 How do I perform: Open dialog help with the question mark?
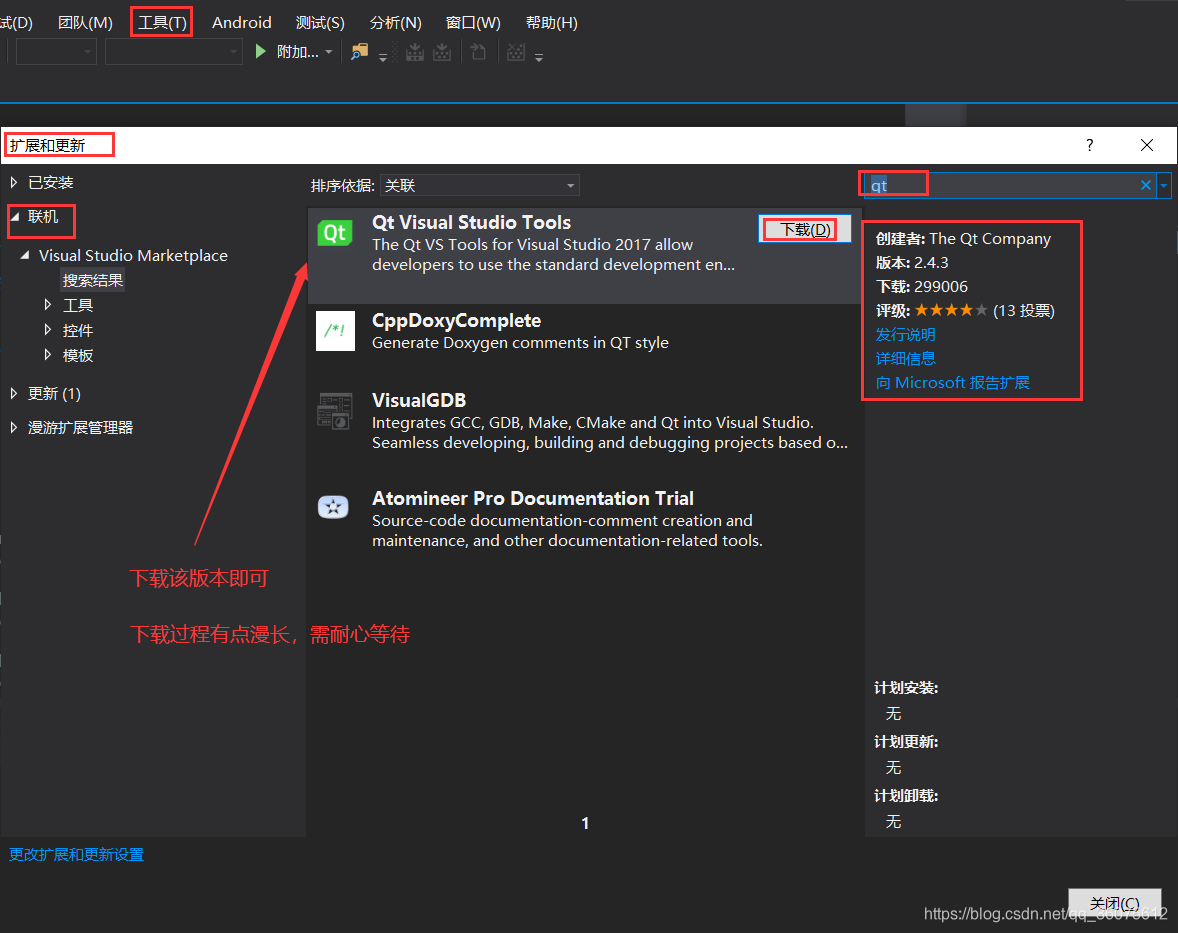[x=1089, y=145]
